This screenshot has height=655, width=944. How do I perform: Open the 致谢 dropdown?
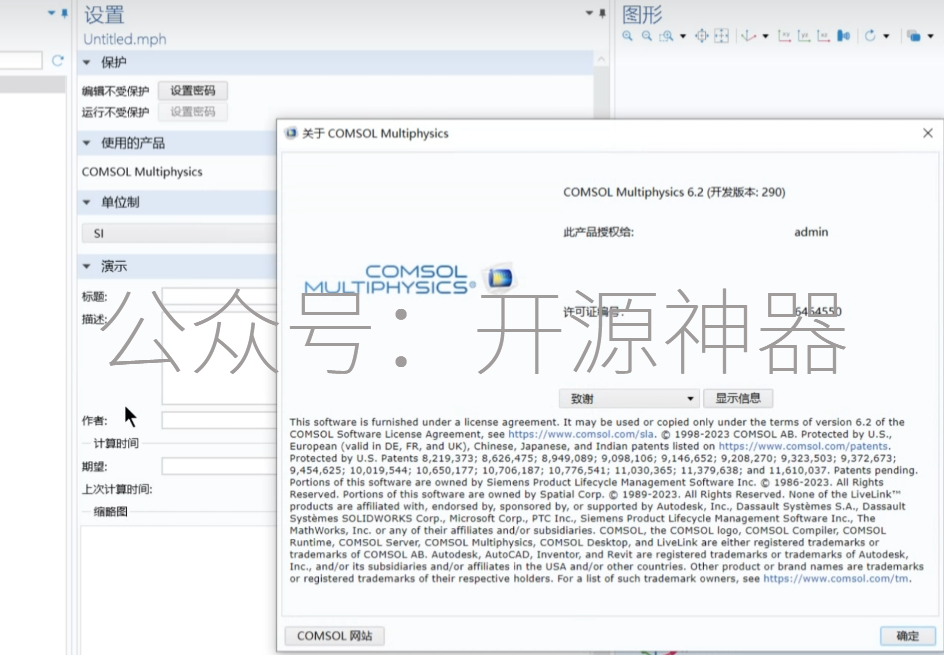(x=629, y=399)
